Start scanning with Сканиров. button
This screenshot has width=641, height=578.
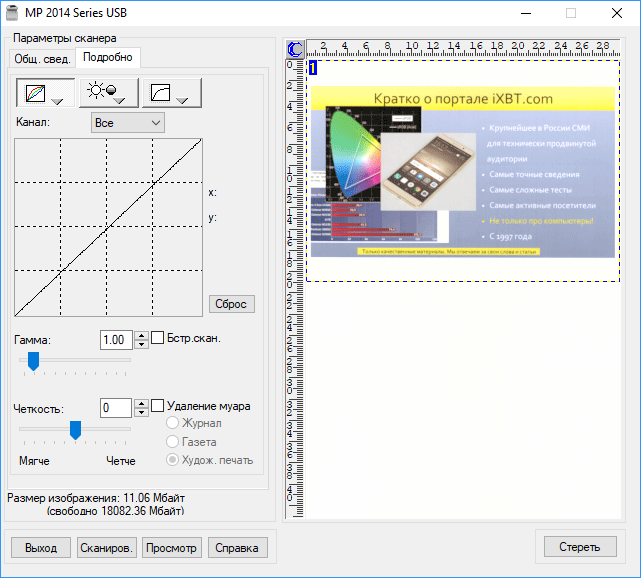click(x=107, y=548)
